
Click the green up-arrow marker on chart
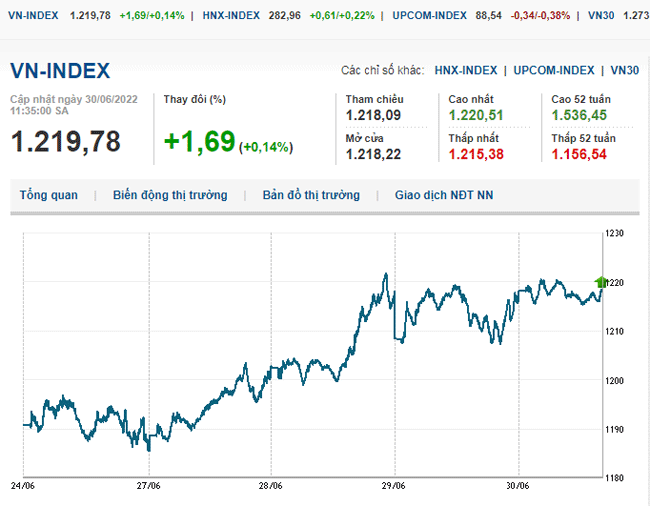click(x=601, y=282)
